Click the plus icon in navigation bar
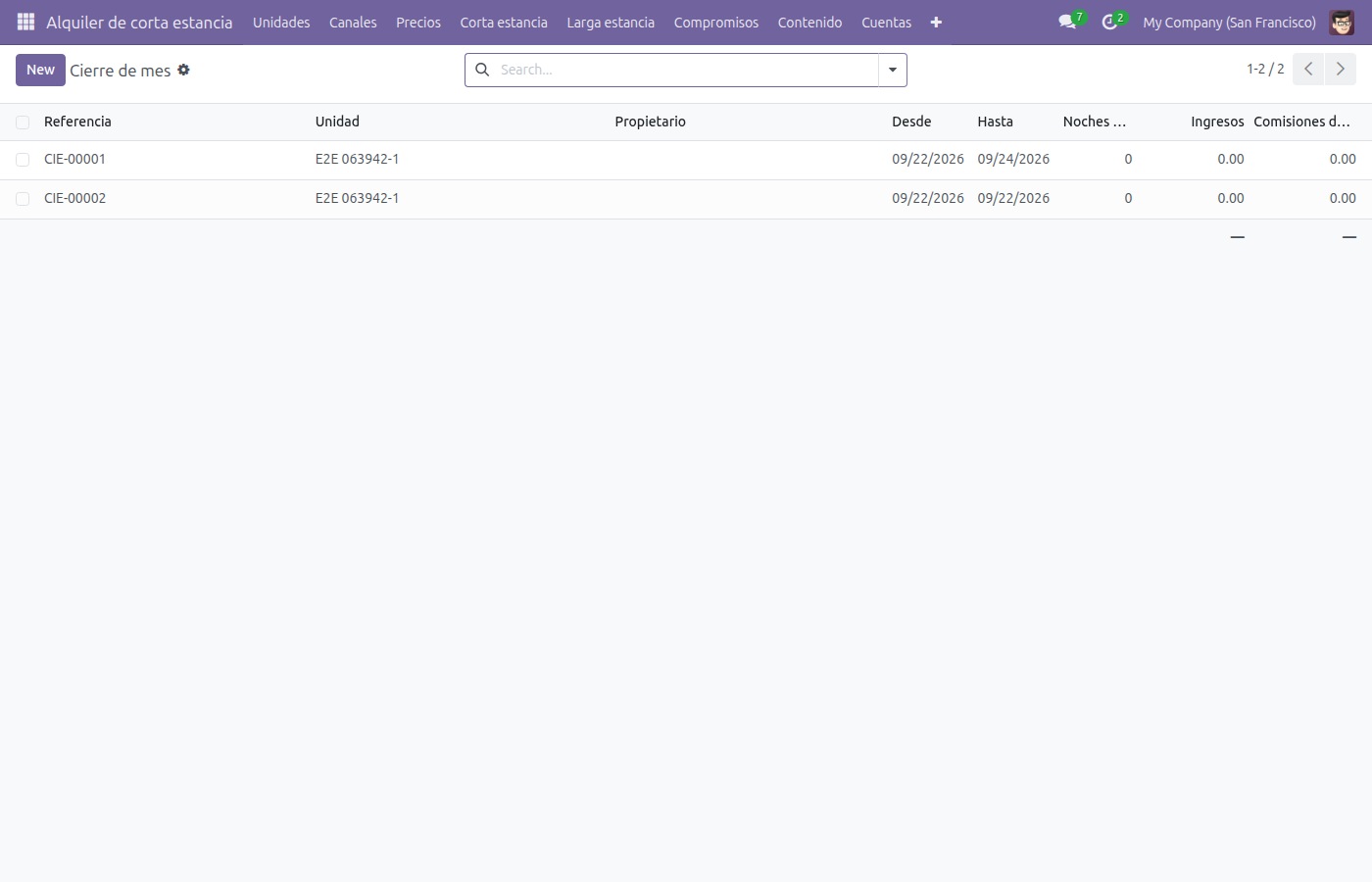The image size is (1372, 882). coord(936,23)
